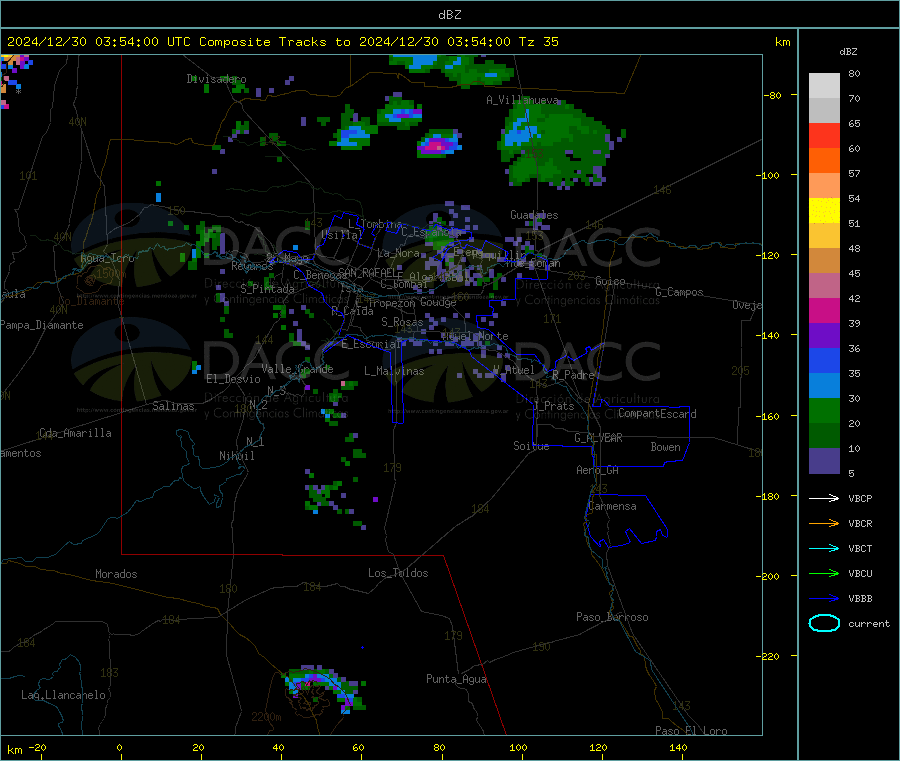Click the Guadales map label

tap(534, 215)
